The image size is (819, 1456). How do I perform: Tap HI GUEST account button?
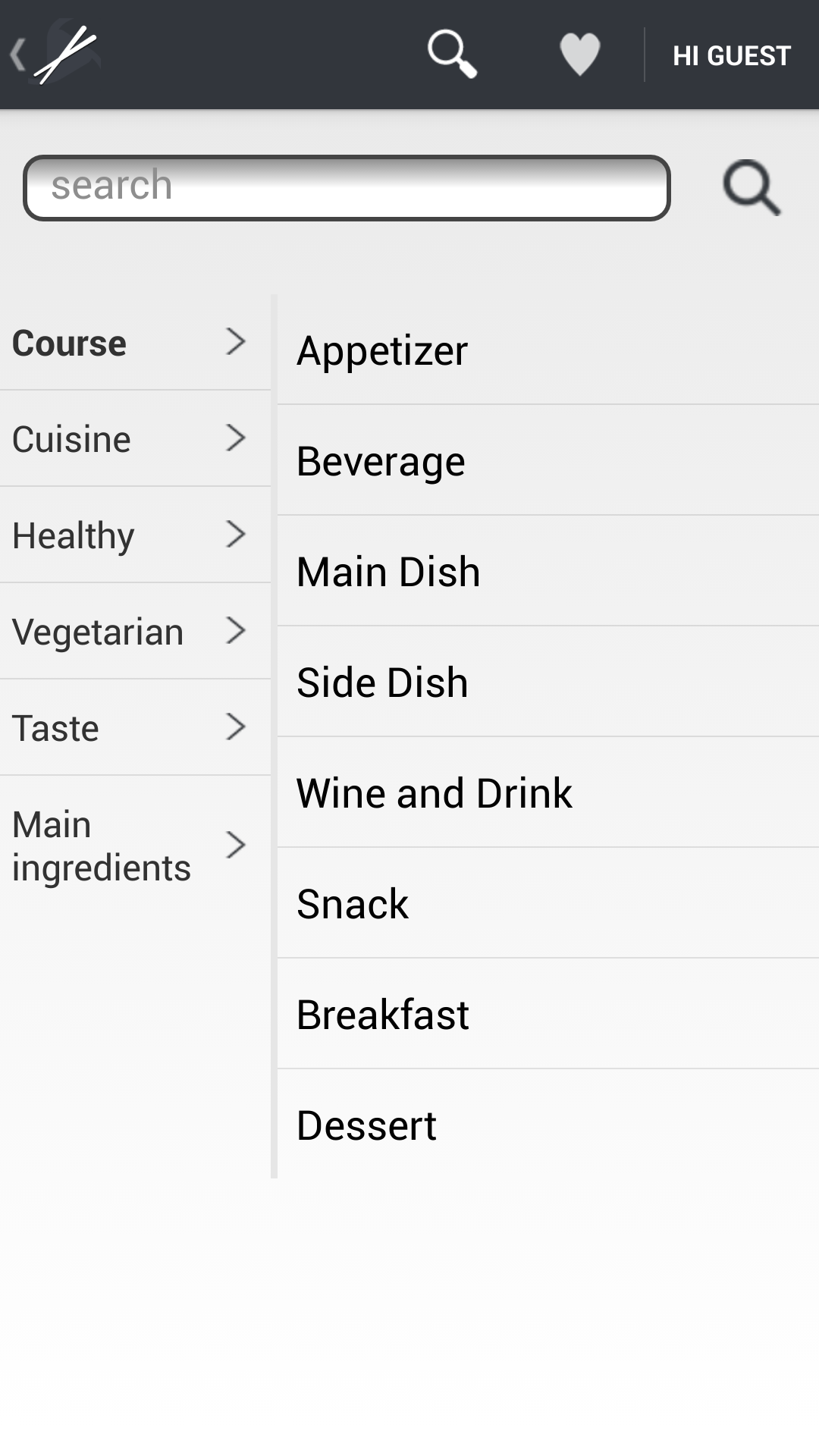click(x=732, y=55)
